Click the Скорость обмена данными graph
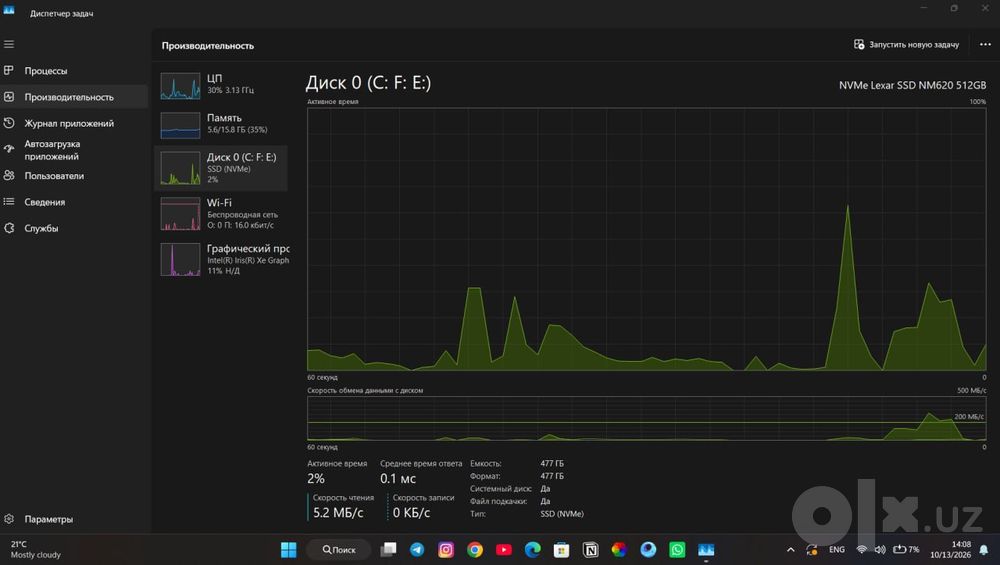Viewport: 1000px width, 565px height. [x=646, y=418]
